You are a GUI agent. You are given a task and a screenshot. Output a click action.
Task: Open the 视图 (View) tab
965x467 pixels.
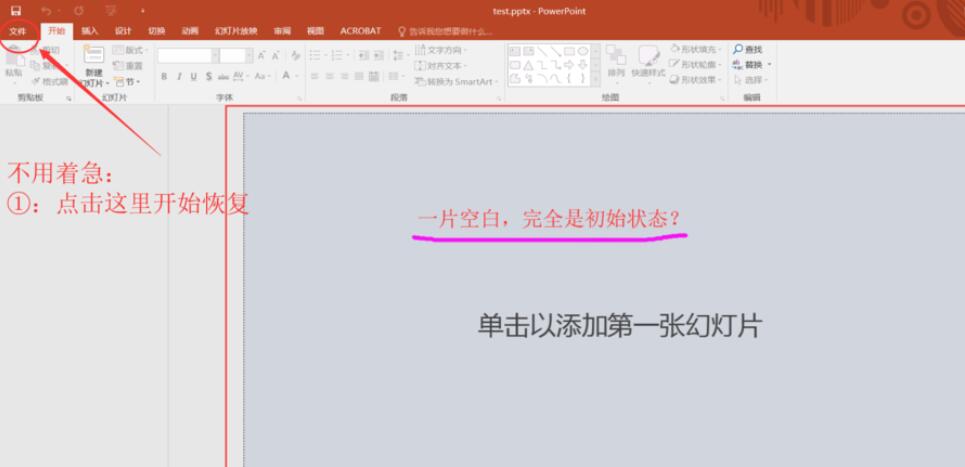coord(316,31)
